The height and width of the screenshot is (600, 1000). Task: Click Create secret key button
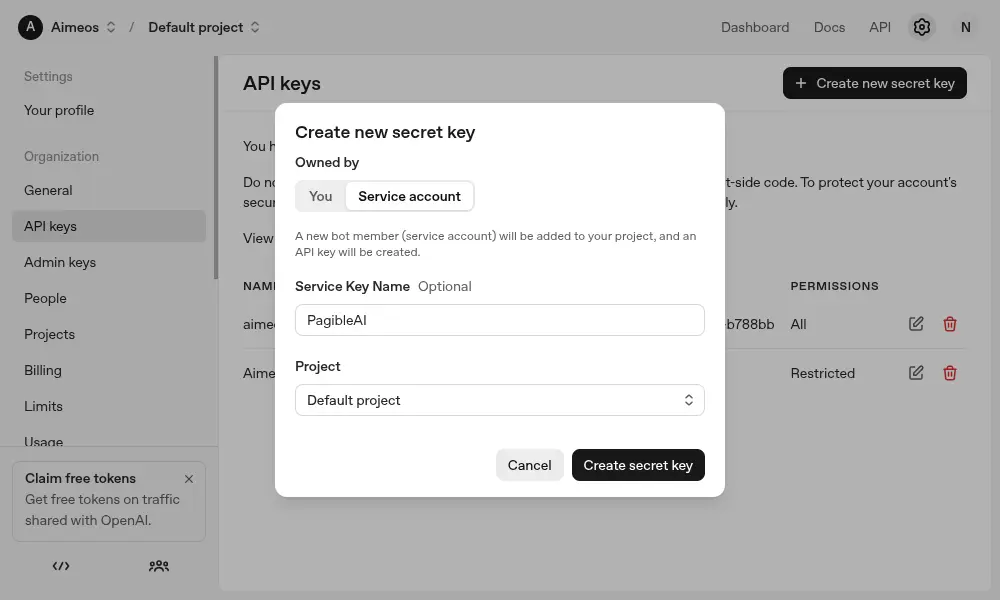(638, 465)
